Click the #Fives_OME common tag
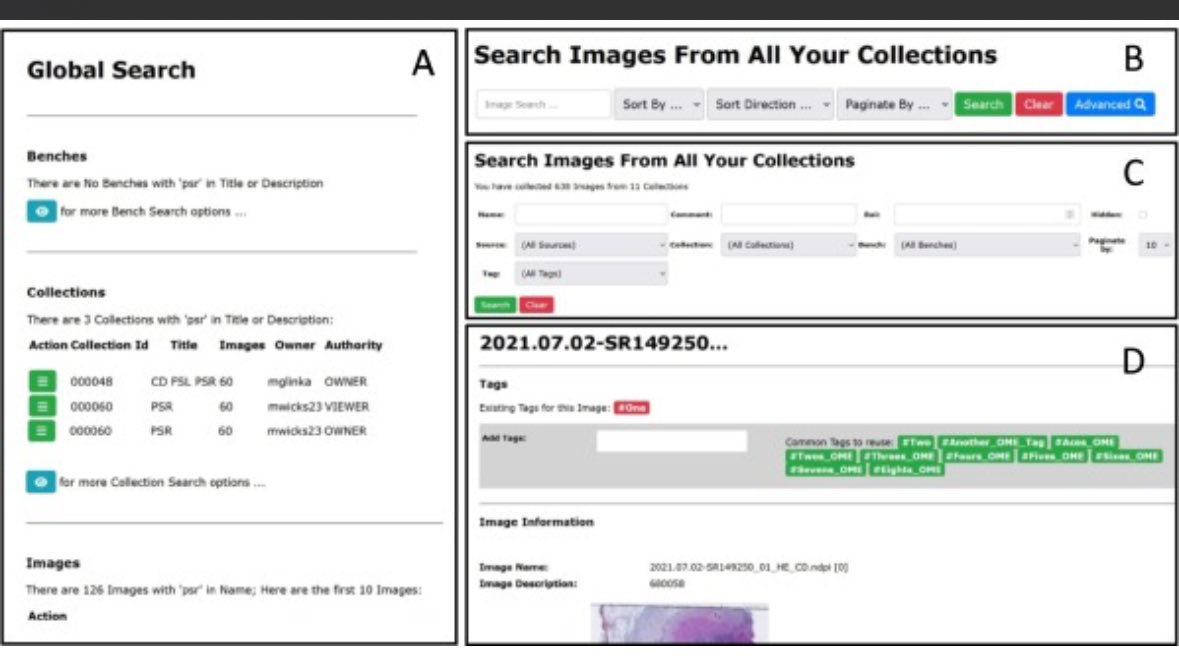 click(1053, 456)
